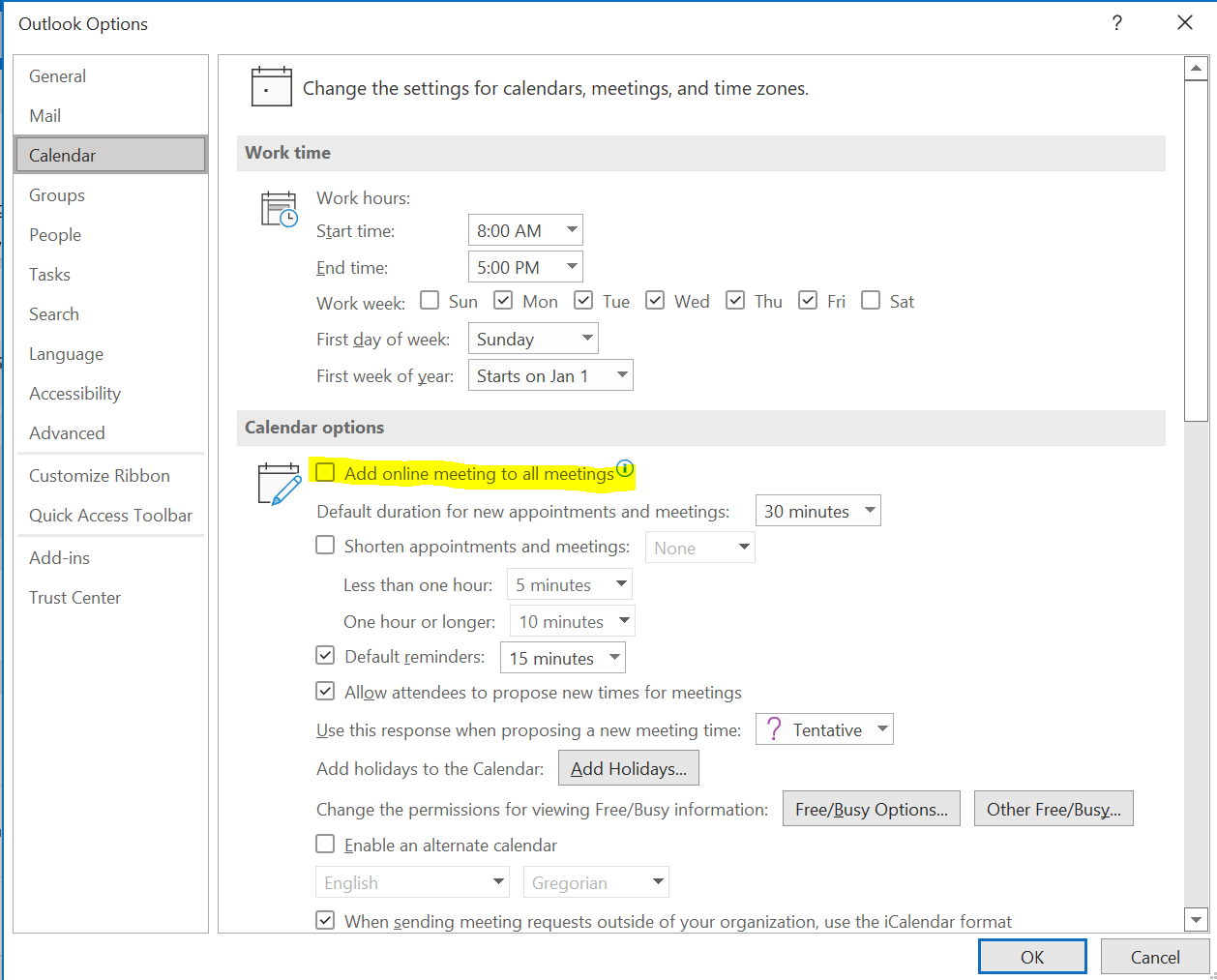Uncheck the Wed work week checkbox

[655, 300]
